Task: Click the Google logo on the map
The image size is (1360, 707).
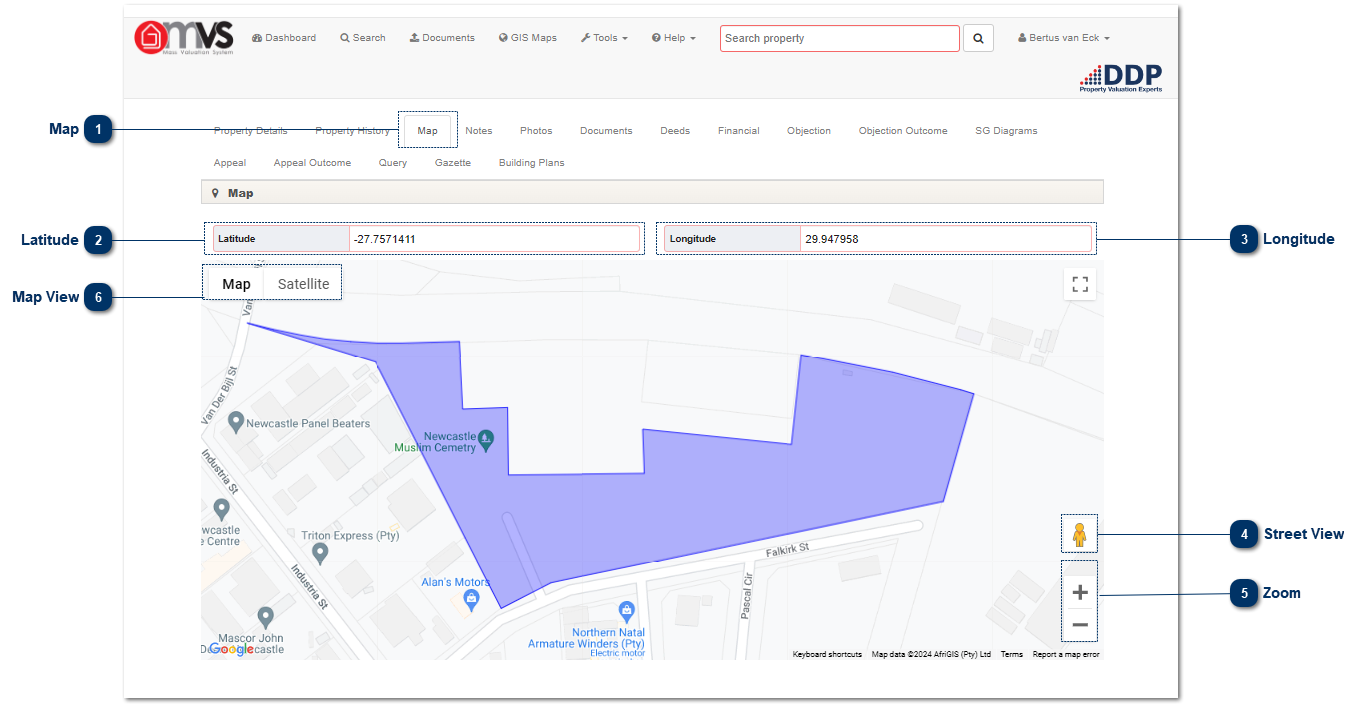Action: tap(231, 649)
